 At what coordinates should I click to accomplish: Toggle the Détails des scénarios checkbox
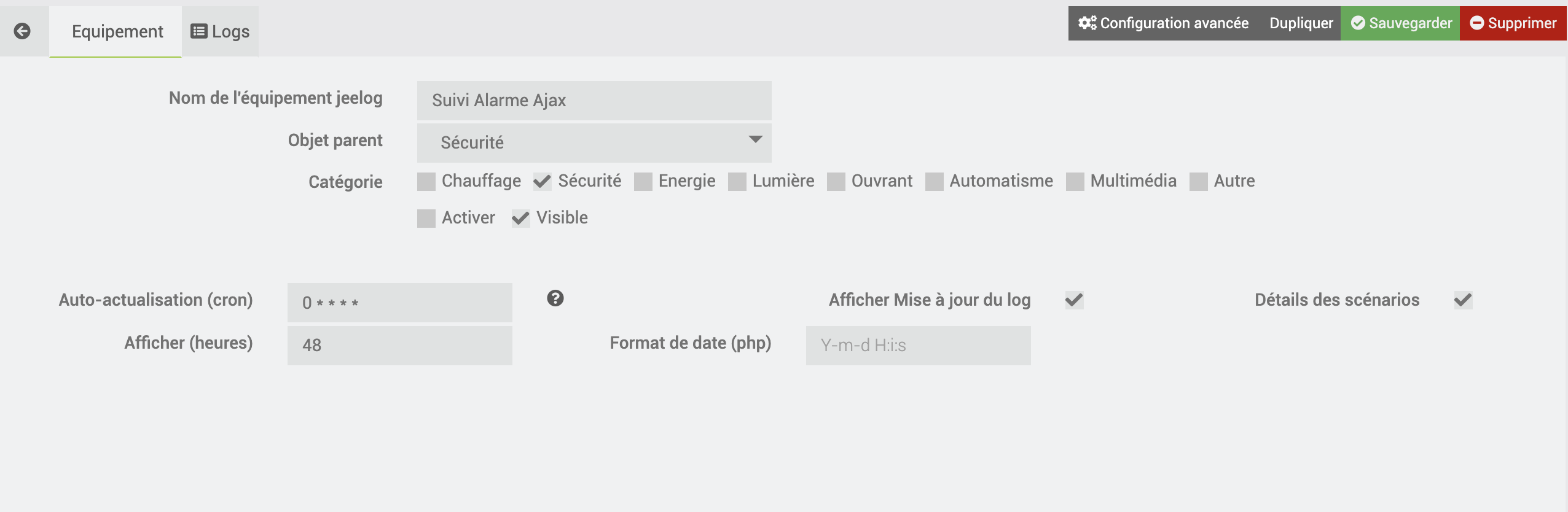coord(1463,300)
